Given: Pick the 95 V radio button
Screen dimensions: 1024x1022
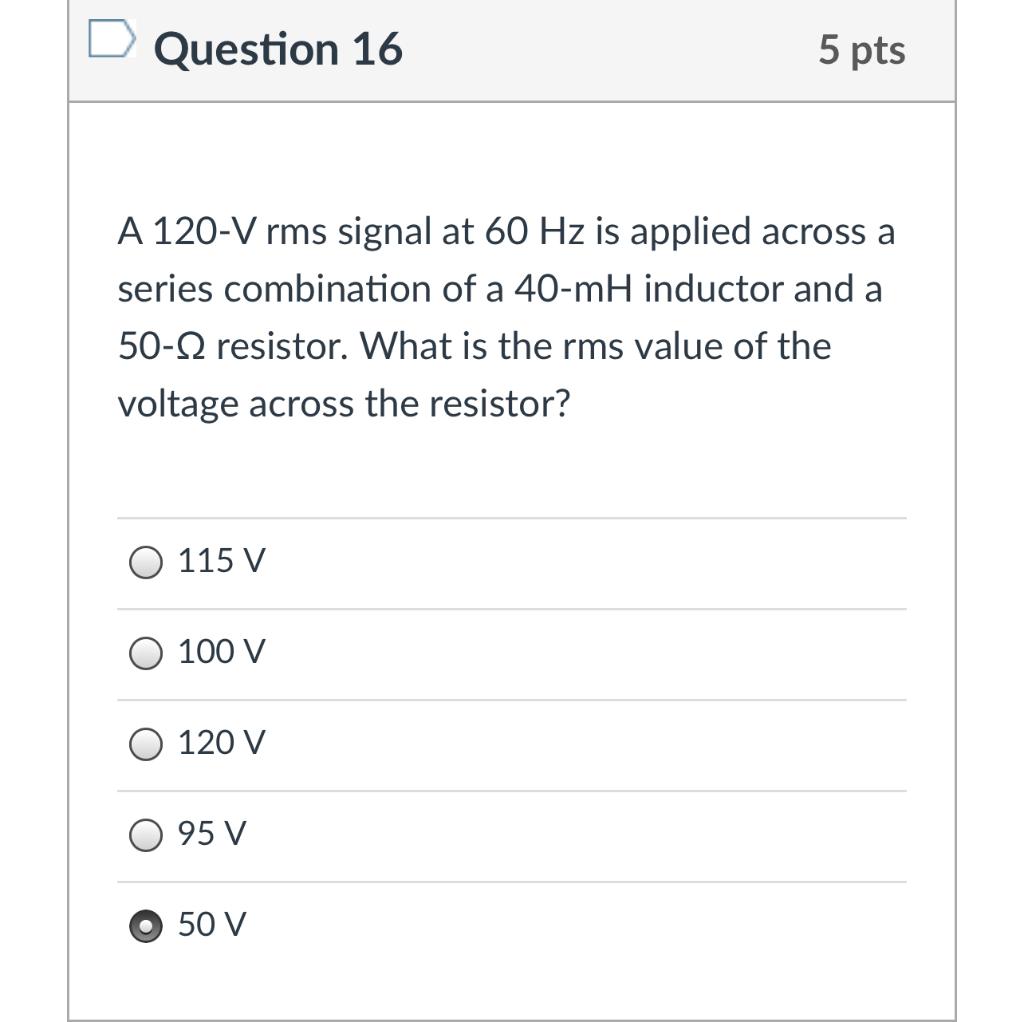Looking at the screenshot, I should (146, 834).
